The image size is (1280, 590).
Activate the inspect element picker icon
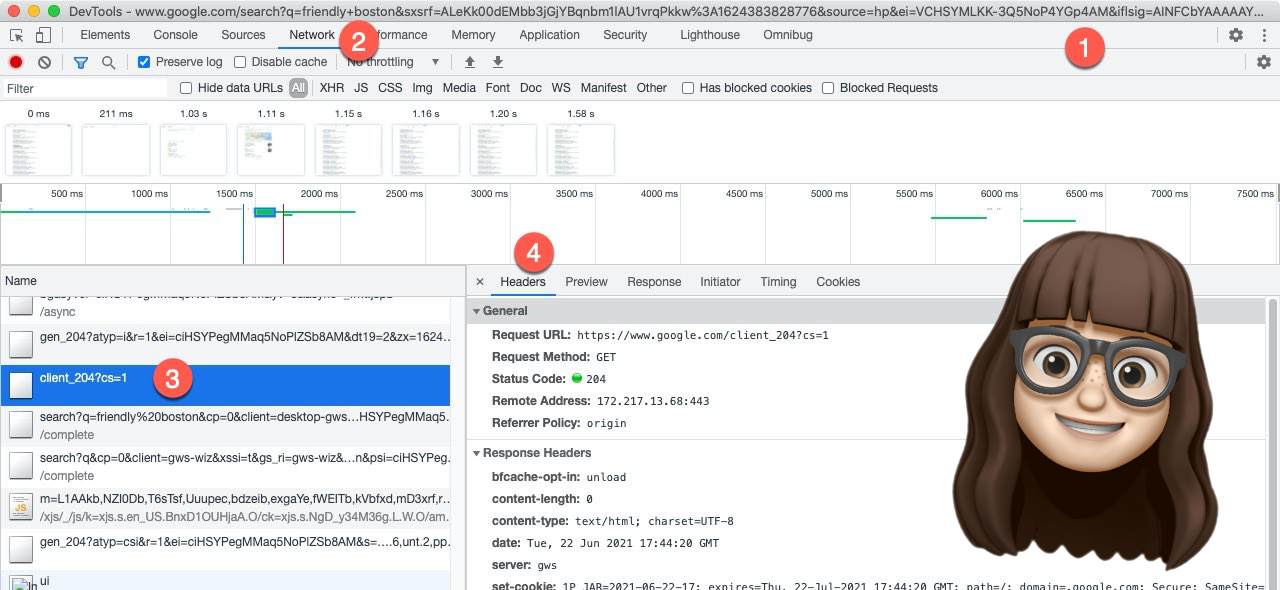17,35
